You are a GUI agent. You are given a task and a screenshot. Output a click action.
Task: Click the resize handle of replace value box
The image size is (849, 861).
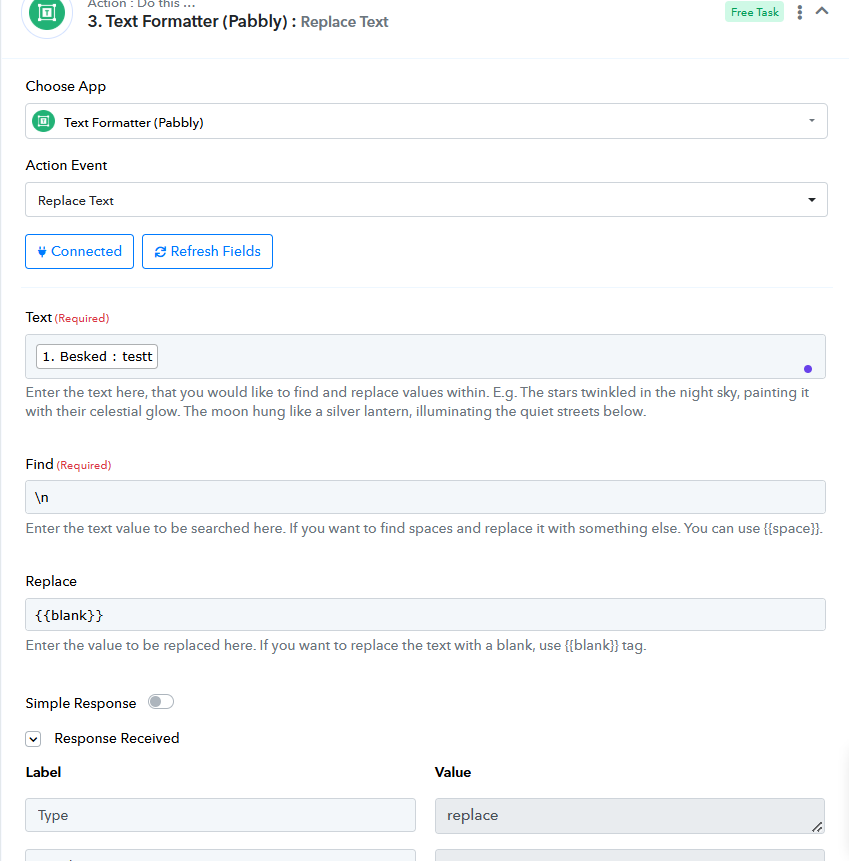click(x=817, y=827)
